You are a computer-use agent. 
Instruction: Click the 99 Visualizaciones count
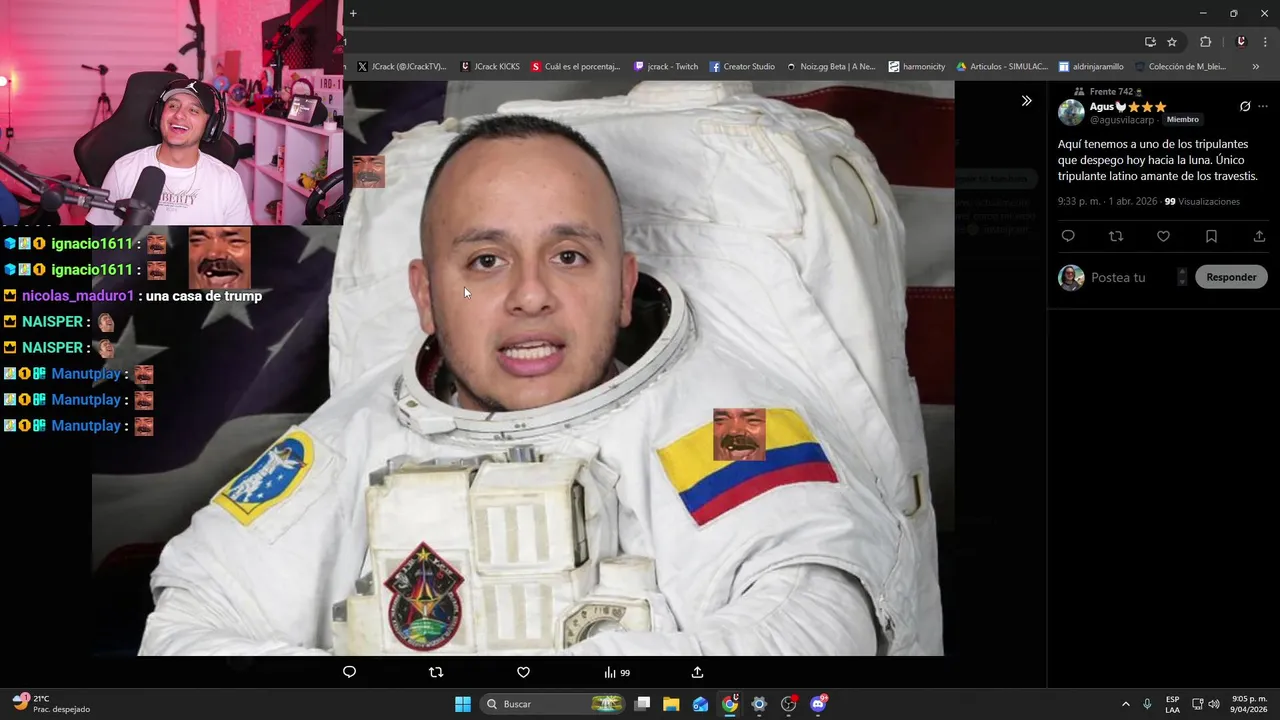point(1202,202)
